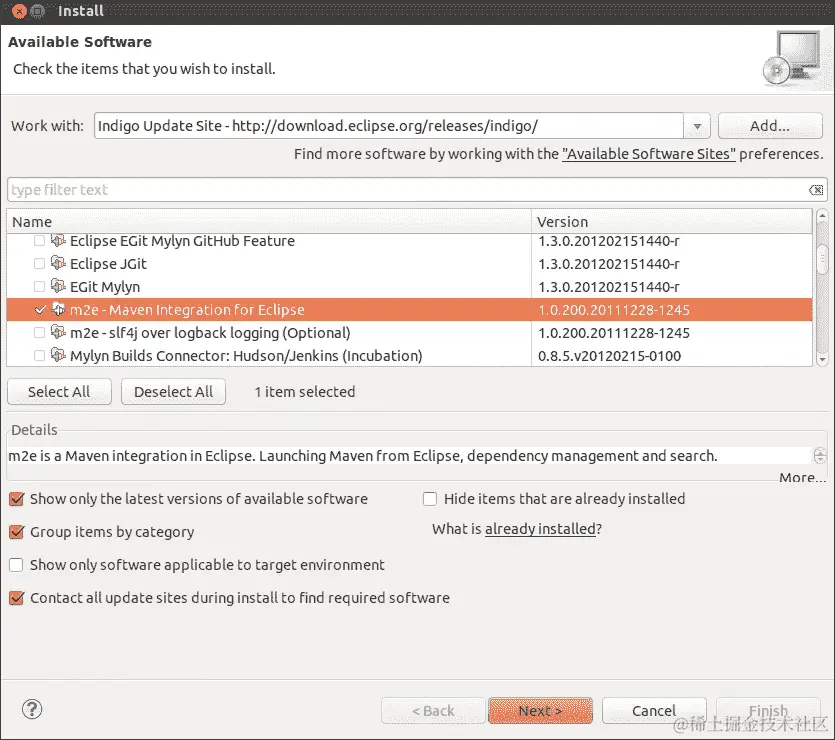Click the Next > button

pos(540,711)
